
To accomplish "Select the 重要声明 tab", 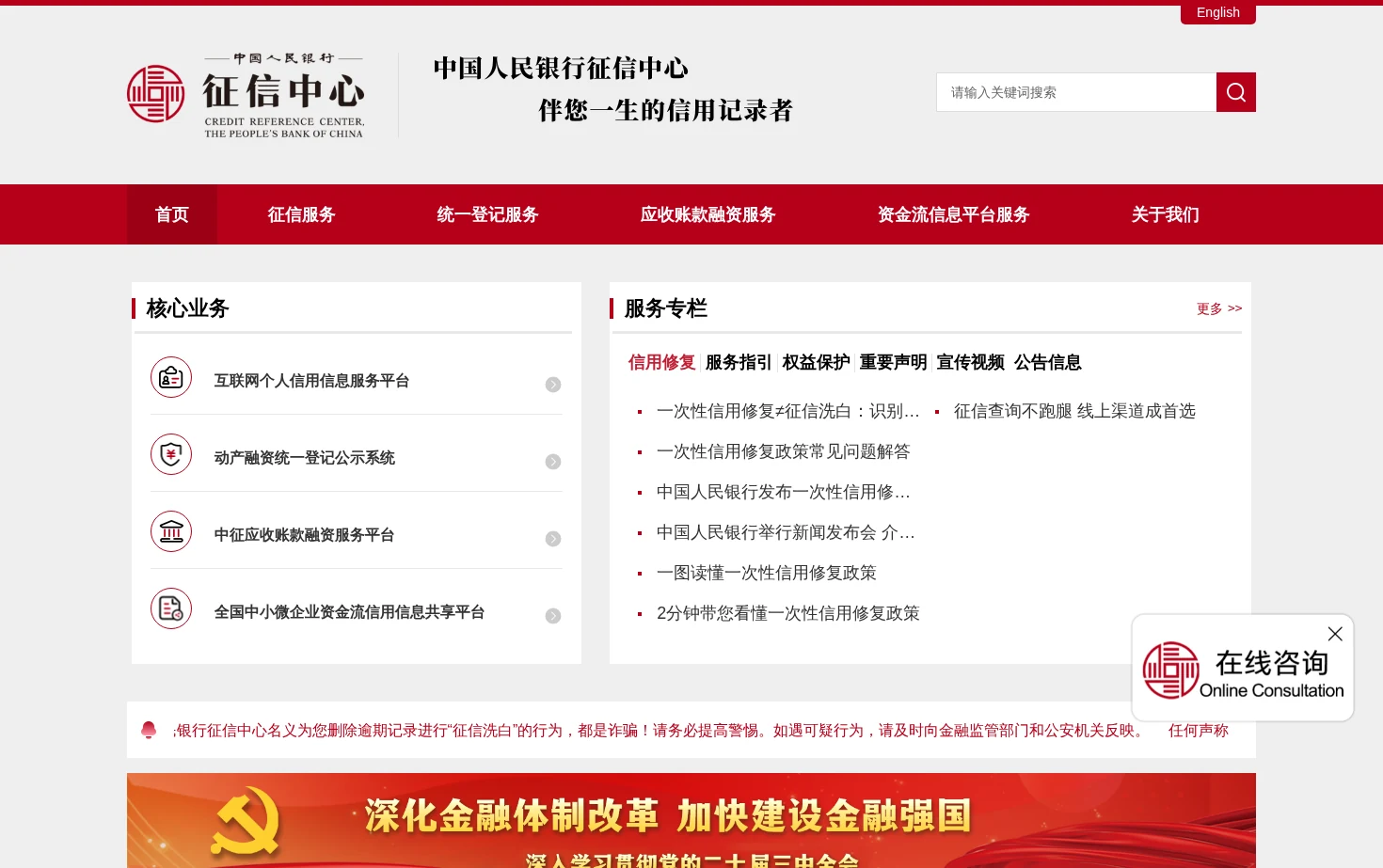I will point(894,362).
